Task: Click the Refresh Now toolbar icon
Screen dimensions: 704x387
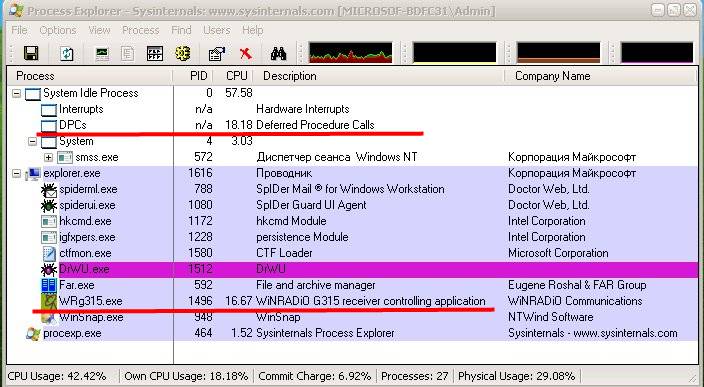Action: tap(67, 54)
